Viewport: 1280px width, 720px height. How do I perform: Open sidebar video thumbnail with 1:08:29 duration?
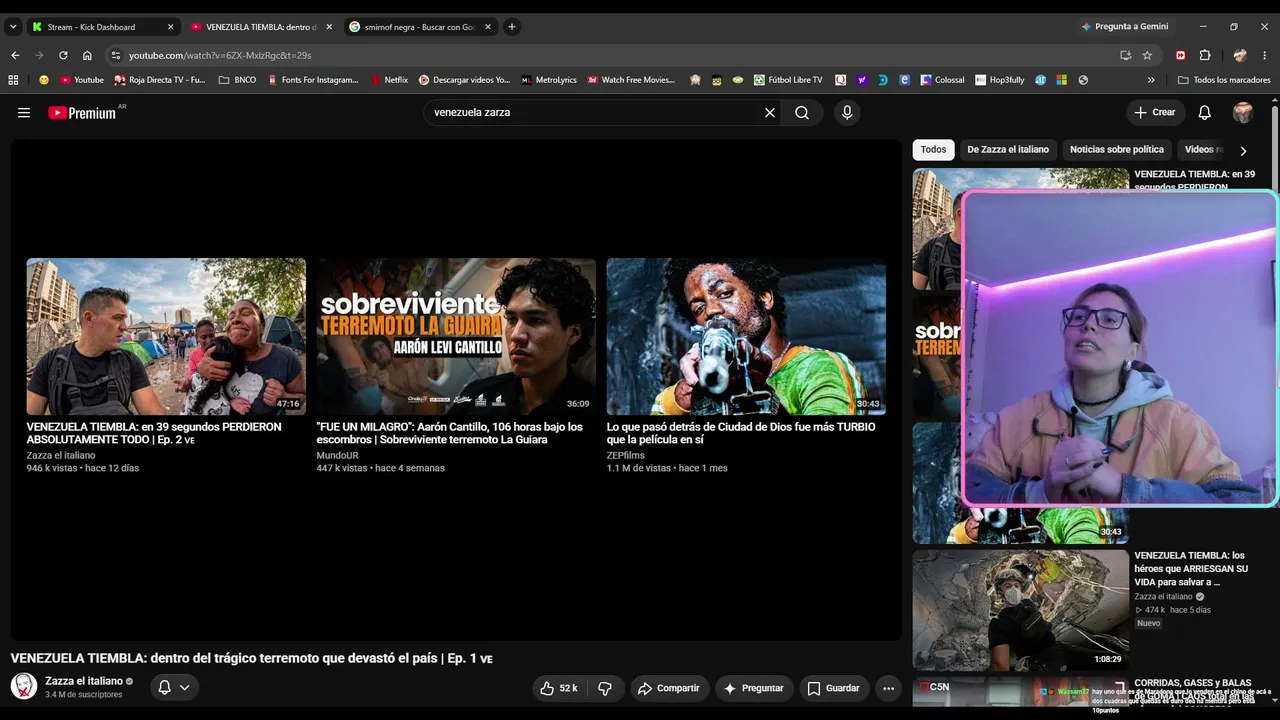tap(1020, 610)
